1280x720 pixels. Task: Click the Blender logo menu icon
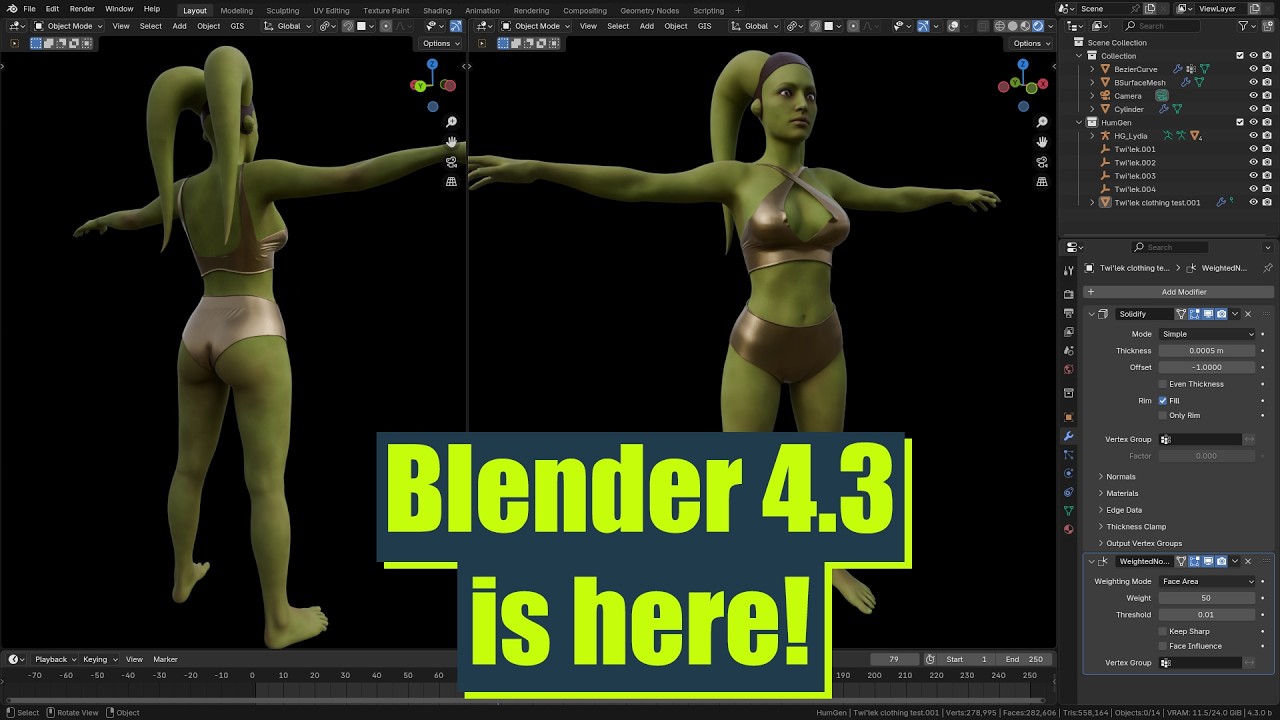pyautogui.click(x=12, y=9)
